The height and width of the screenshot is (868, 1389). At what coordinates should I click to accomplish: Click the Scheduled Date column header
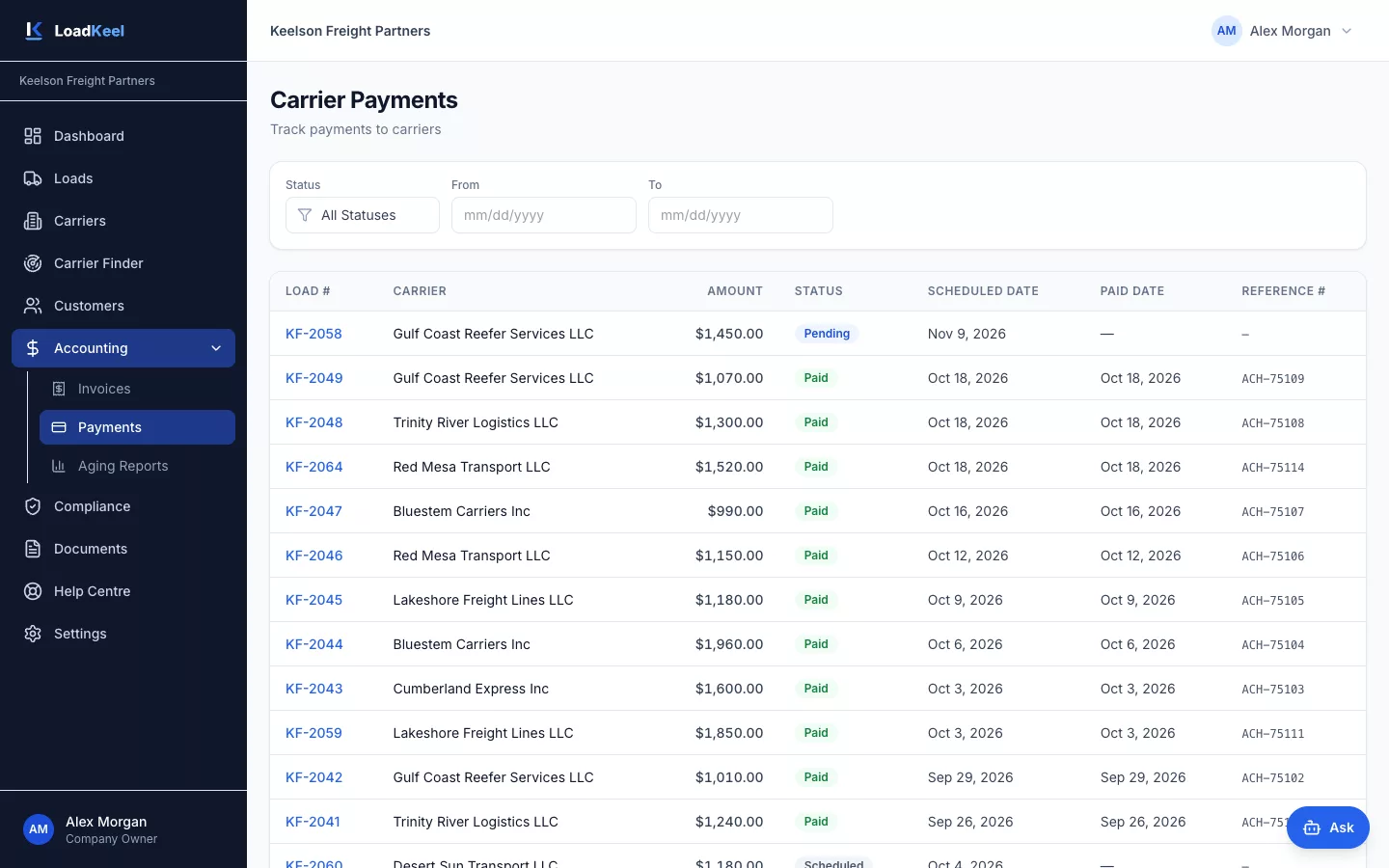click(x=983, y=291)
